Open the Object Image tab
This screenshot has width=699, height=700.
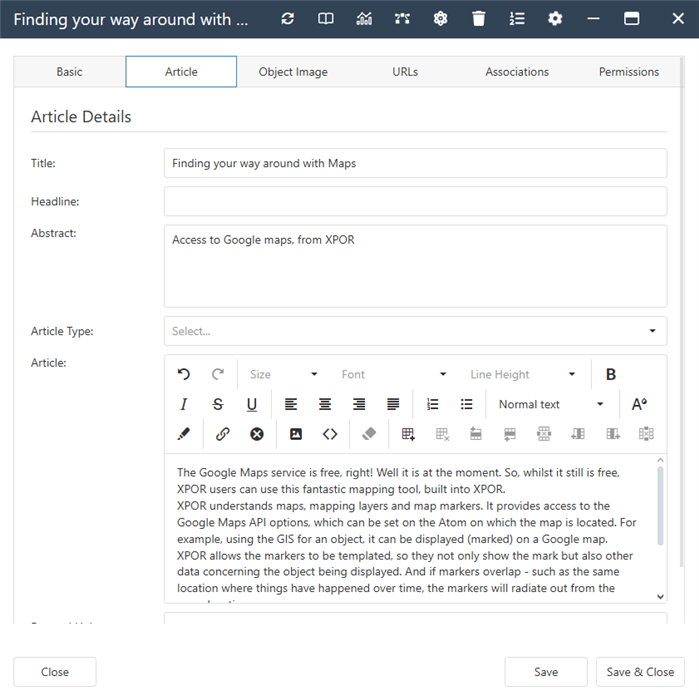pyautogui.click(x=293, y=72)
